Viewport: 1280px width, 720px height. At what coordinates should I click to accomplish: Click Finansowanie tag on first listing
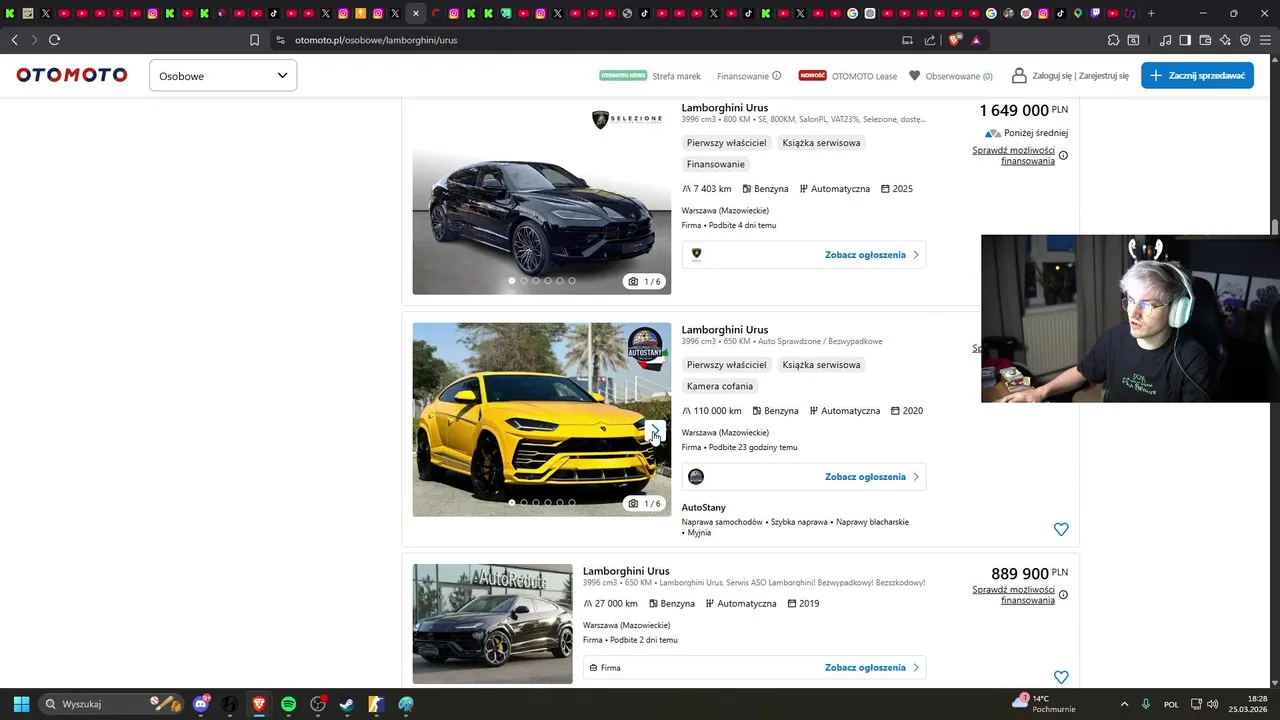coord(716,164)
